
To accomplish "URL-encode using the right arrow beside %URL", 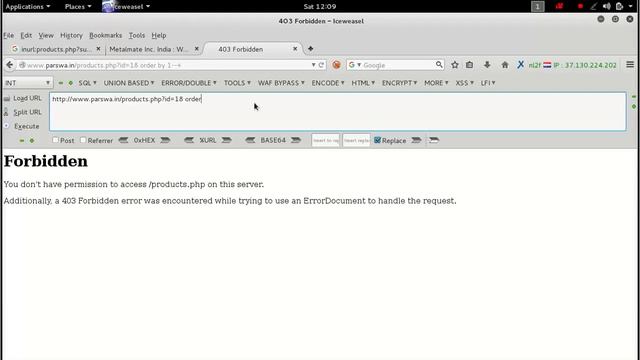I will click(x=227, y=140).
